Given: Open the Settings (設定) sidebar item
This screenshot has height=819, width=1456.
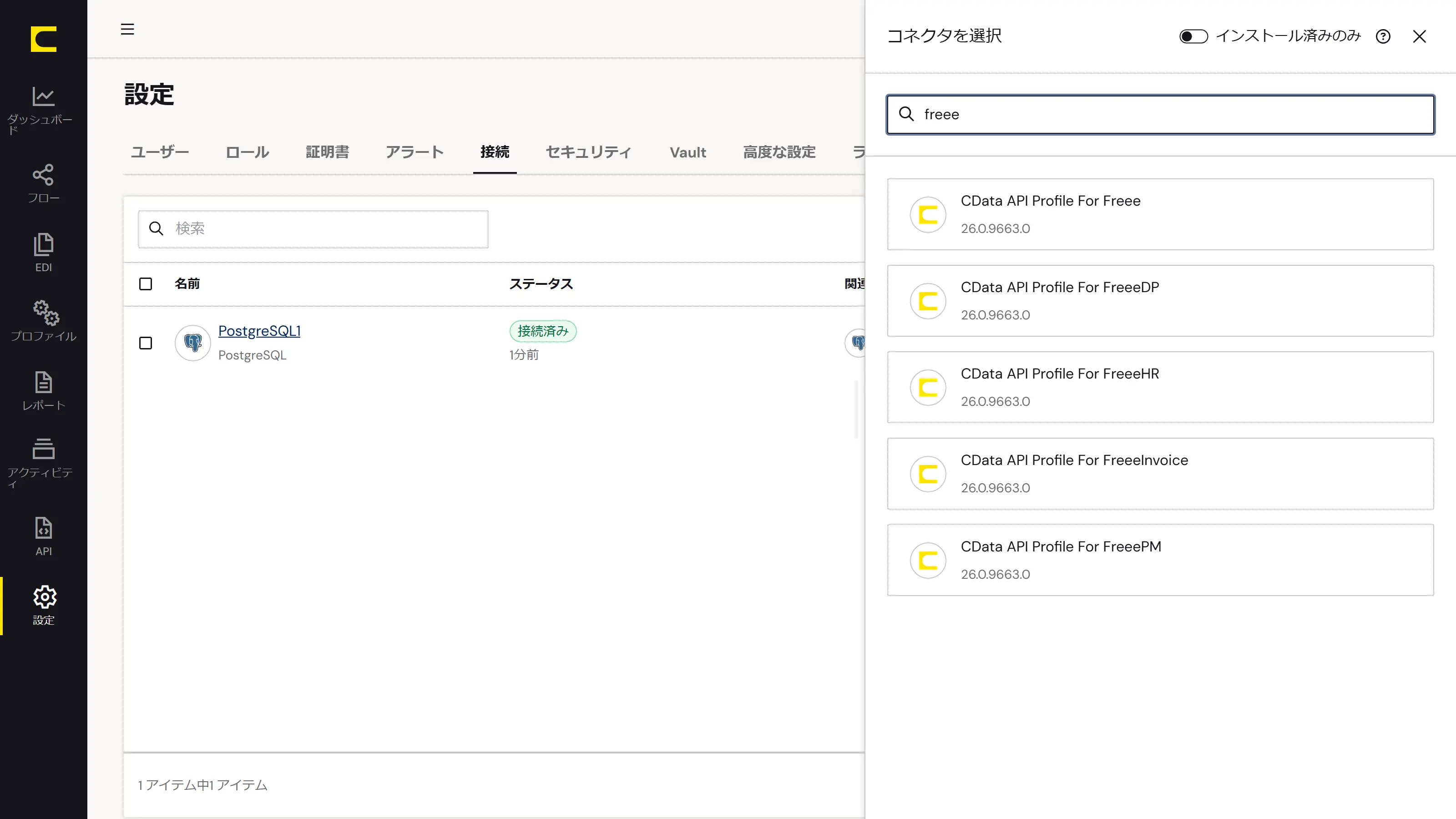Looking at the screenshot, I should (44, 605).
